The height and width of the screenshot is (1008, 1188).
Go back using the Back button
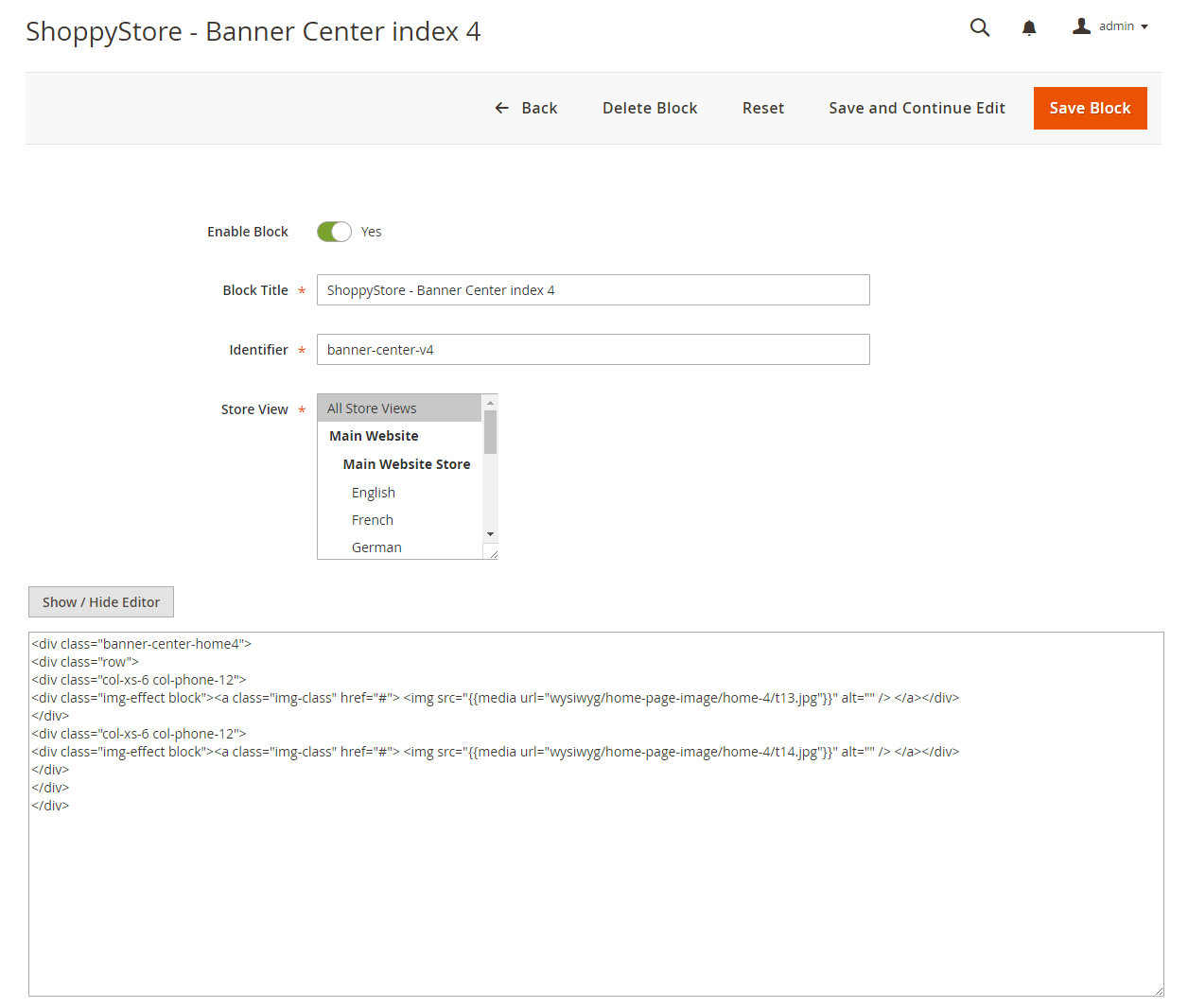point(526,108)
